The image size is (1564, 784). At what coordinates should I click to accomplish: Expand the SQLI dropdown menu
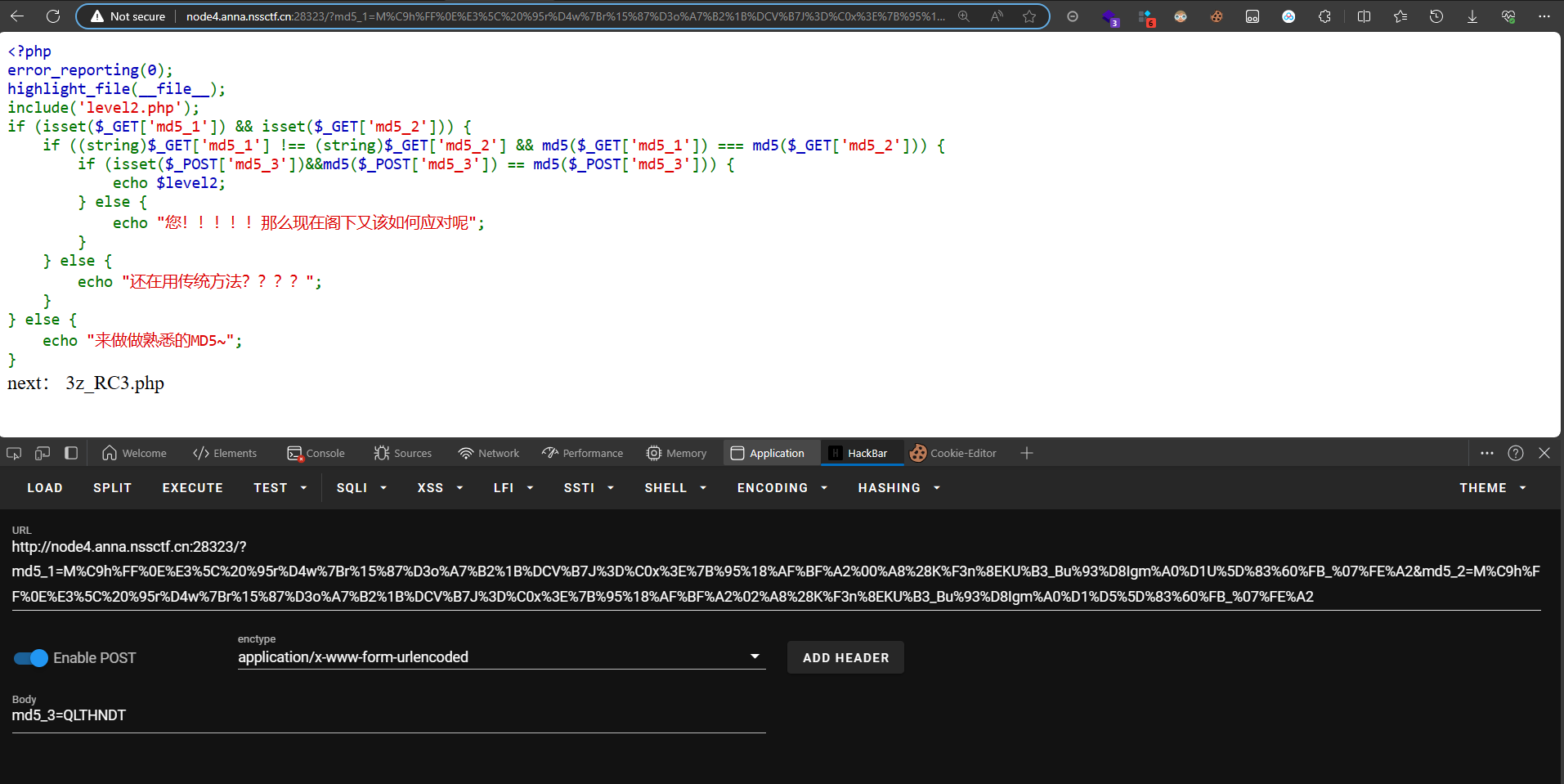pyautogui.click(x=361, y=488)
